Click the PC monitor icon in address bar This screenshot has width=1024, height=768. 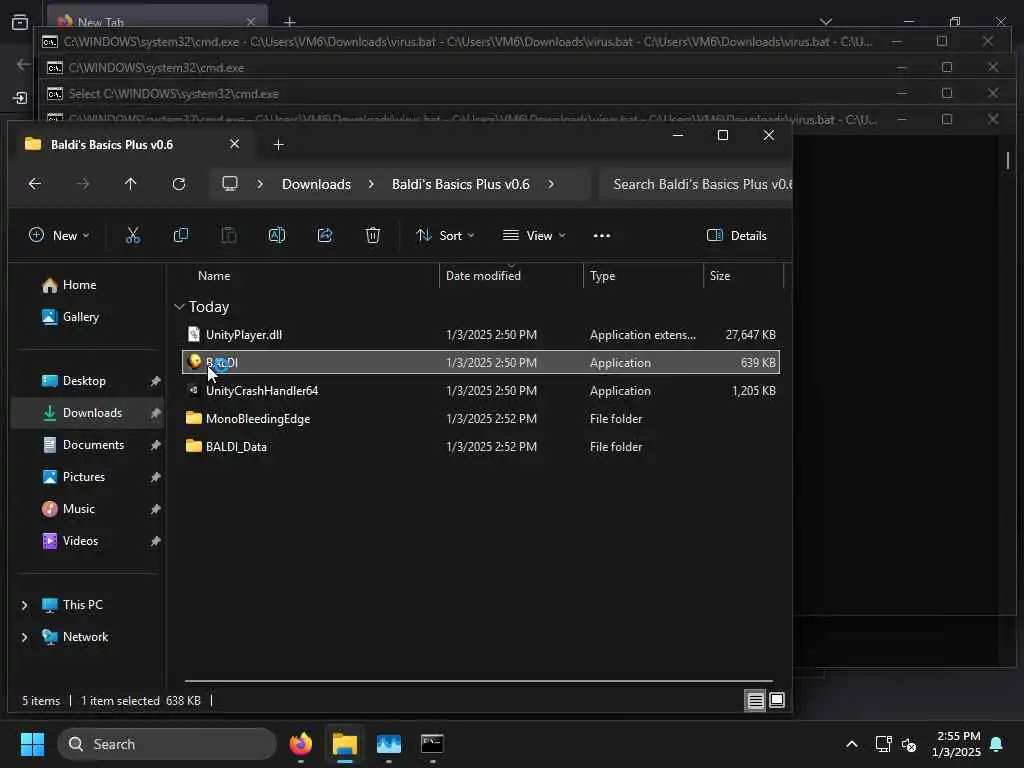230,184
